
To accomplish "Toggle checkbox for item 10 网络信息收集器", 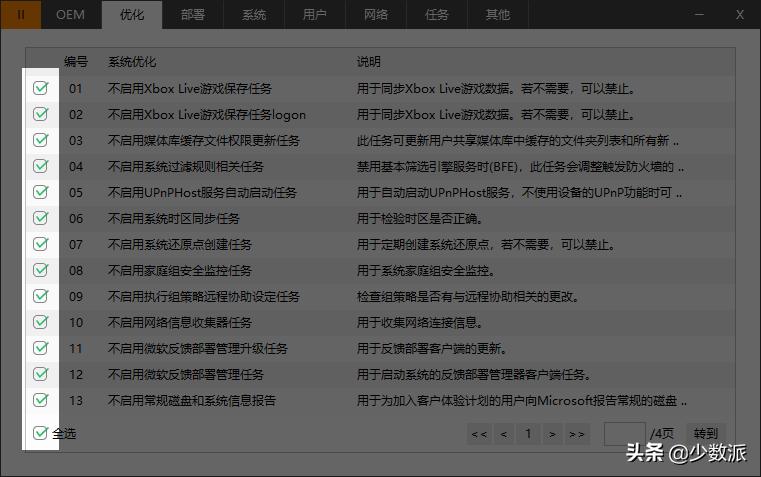I will 40,322.
